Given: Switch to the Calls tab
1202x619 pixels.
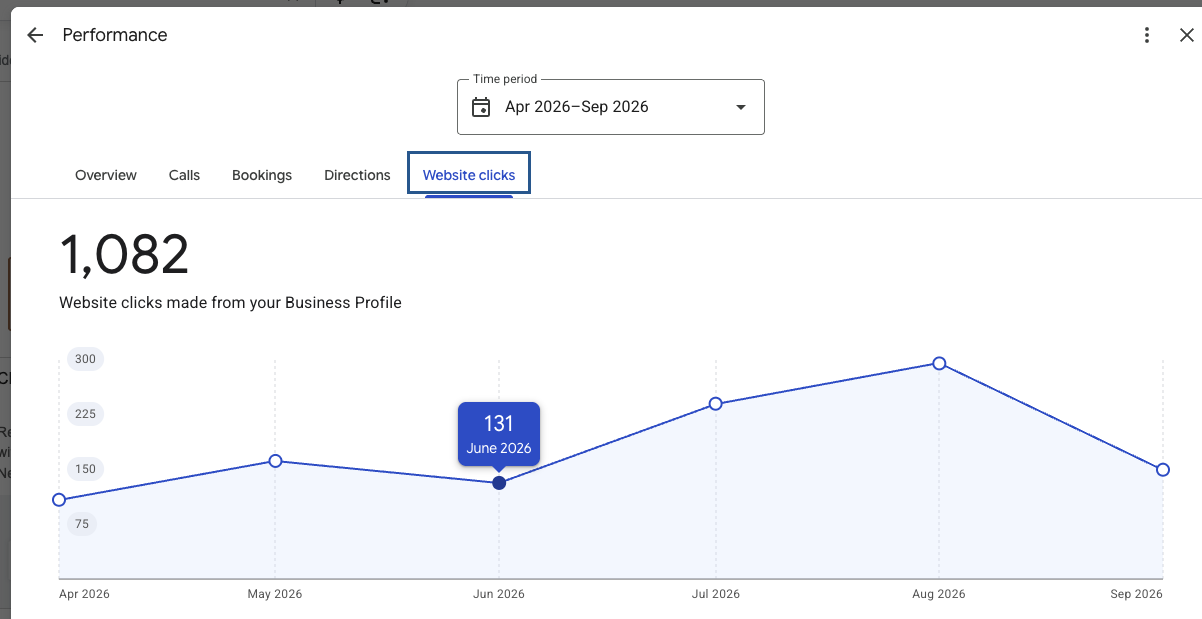Looking at the screenshot, I should pos(184,175).
